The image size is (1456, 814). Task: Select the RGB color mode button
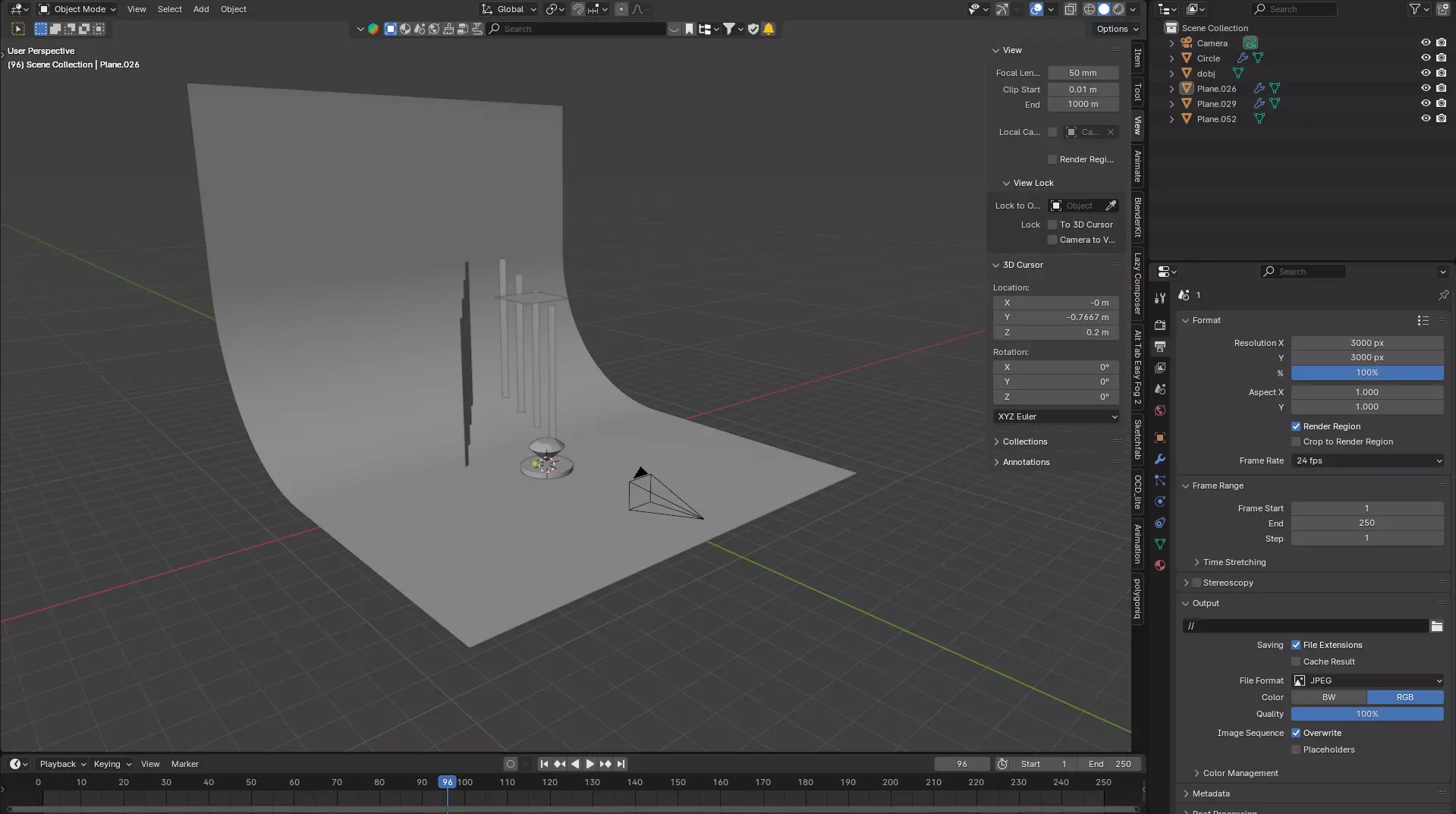tap(1405, 697)
